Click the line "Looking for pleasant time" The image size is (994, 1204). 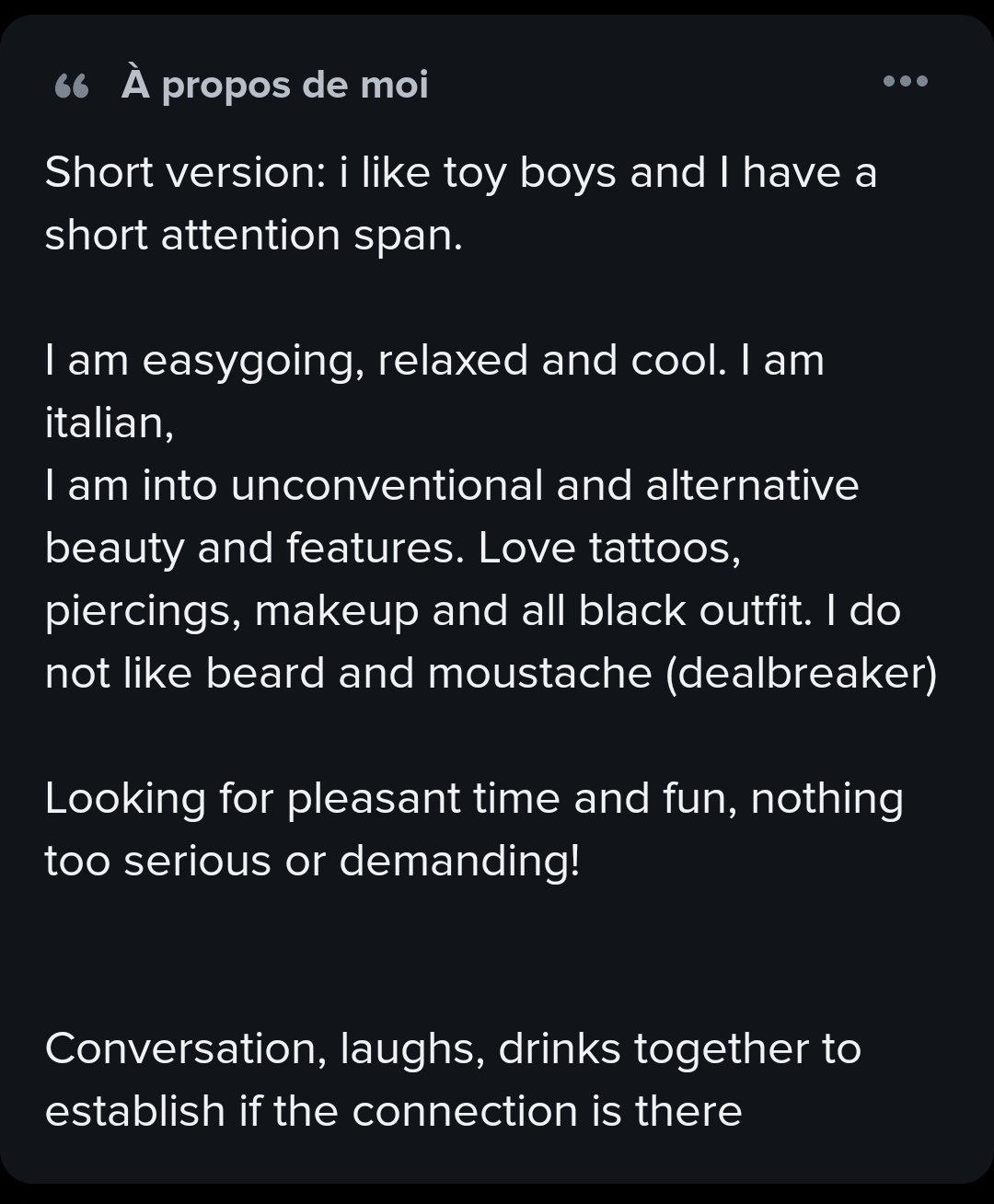(x=302, y=799)
